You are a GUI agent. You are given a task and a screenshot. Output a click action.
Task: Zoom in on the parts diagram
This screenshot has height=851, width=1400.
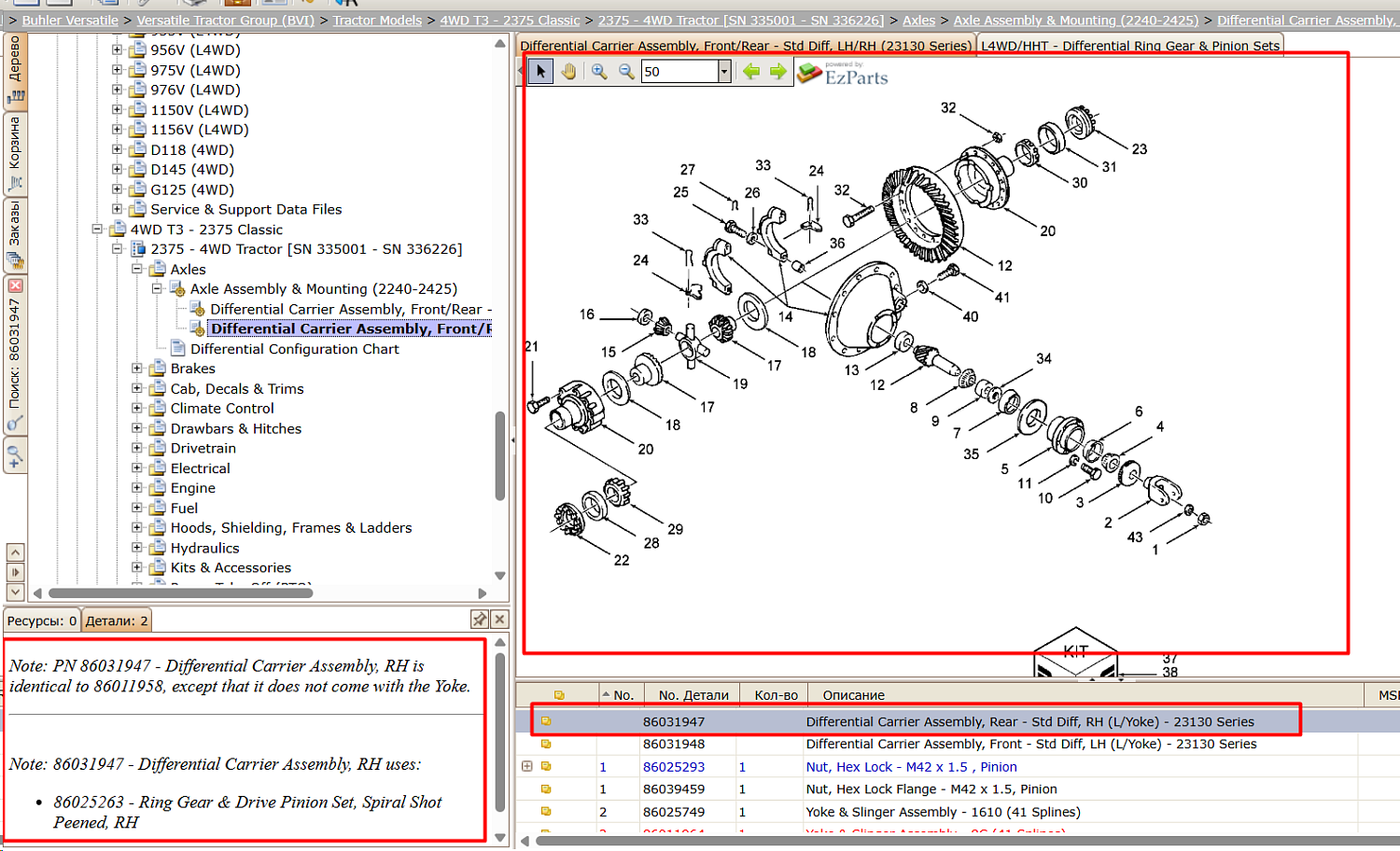599,72
